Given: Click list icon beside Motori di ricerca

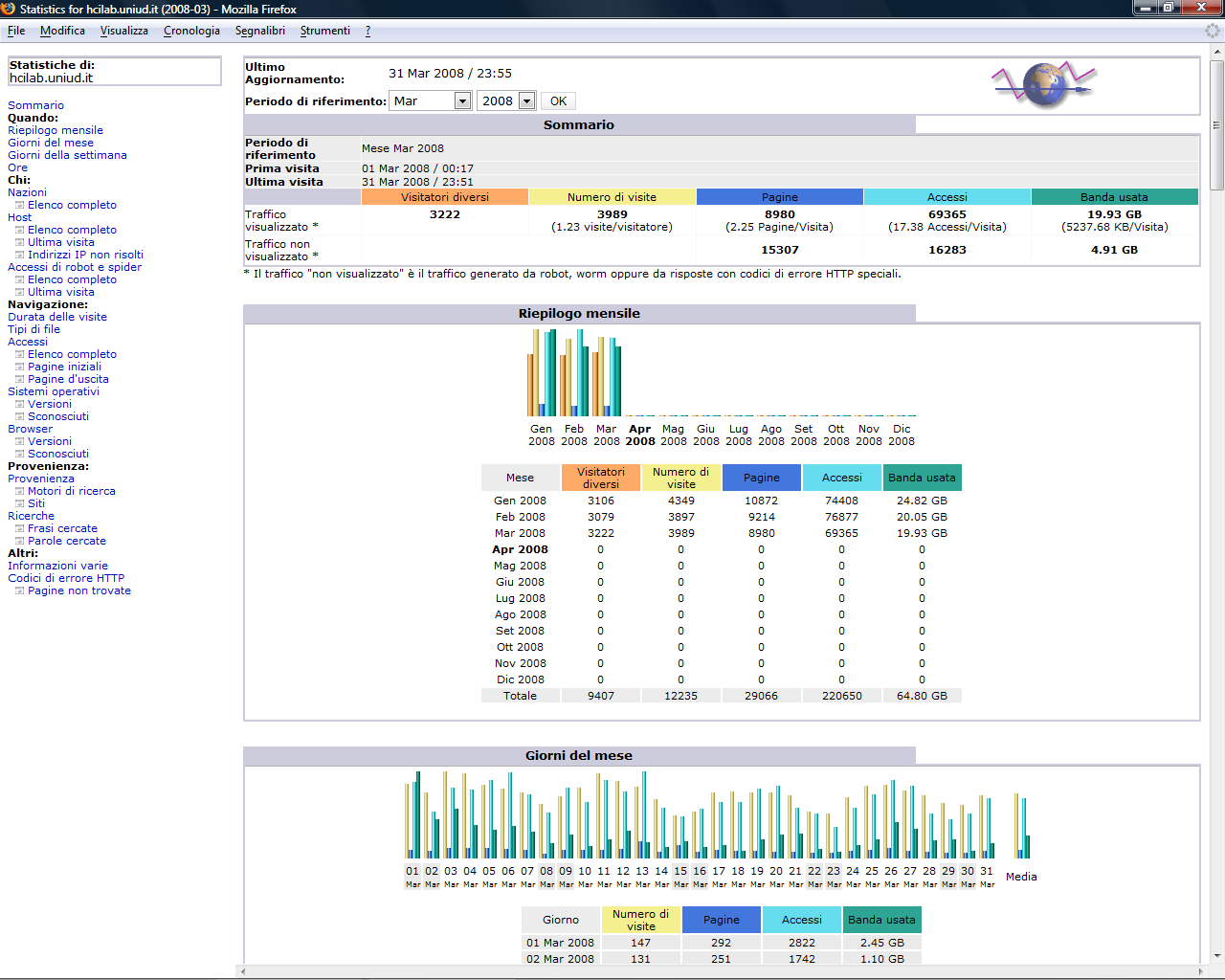Looking at the screenshot, I should point(19,492).
